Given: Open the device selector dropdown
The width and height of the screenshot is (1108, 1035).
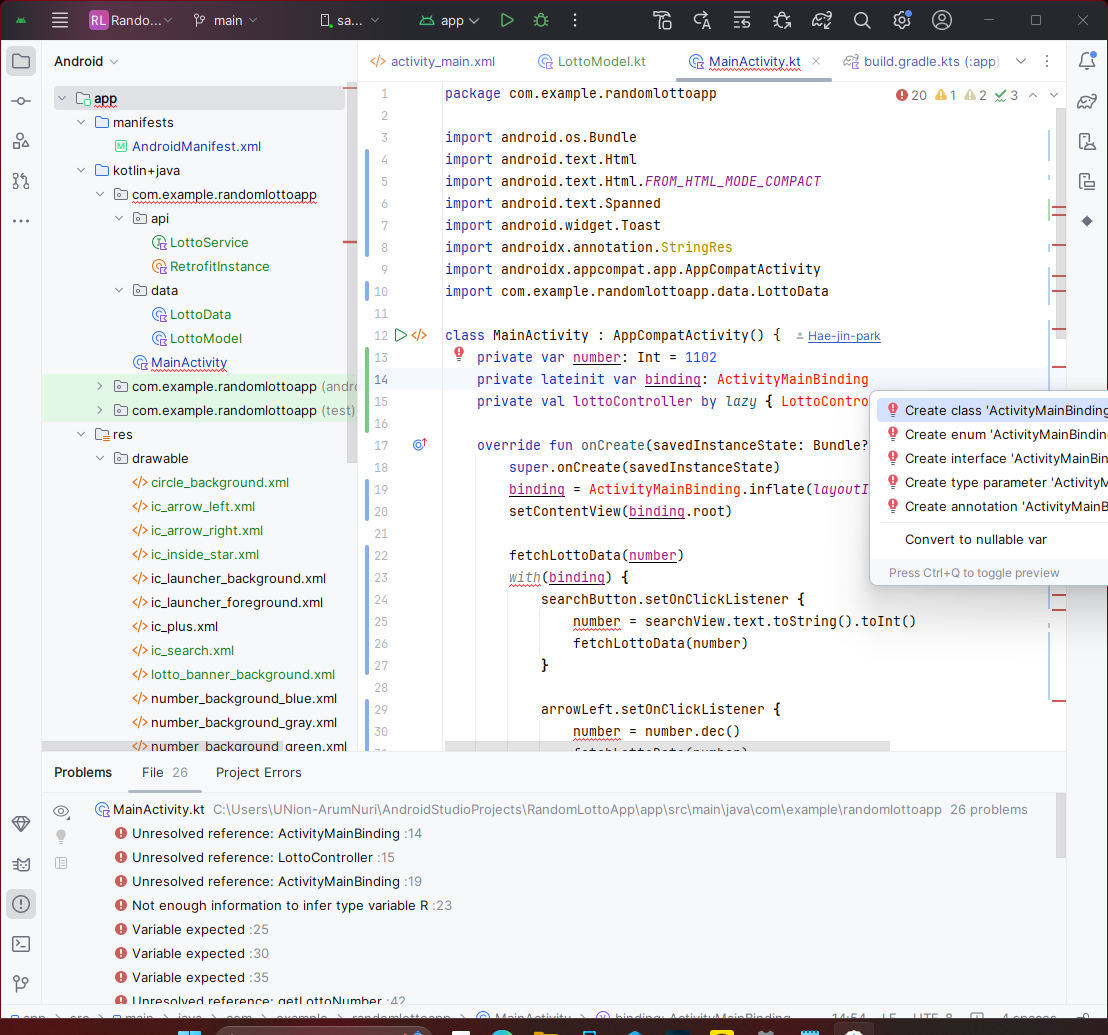Looking at the screenshot, I should pos(350,20).
